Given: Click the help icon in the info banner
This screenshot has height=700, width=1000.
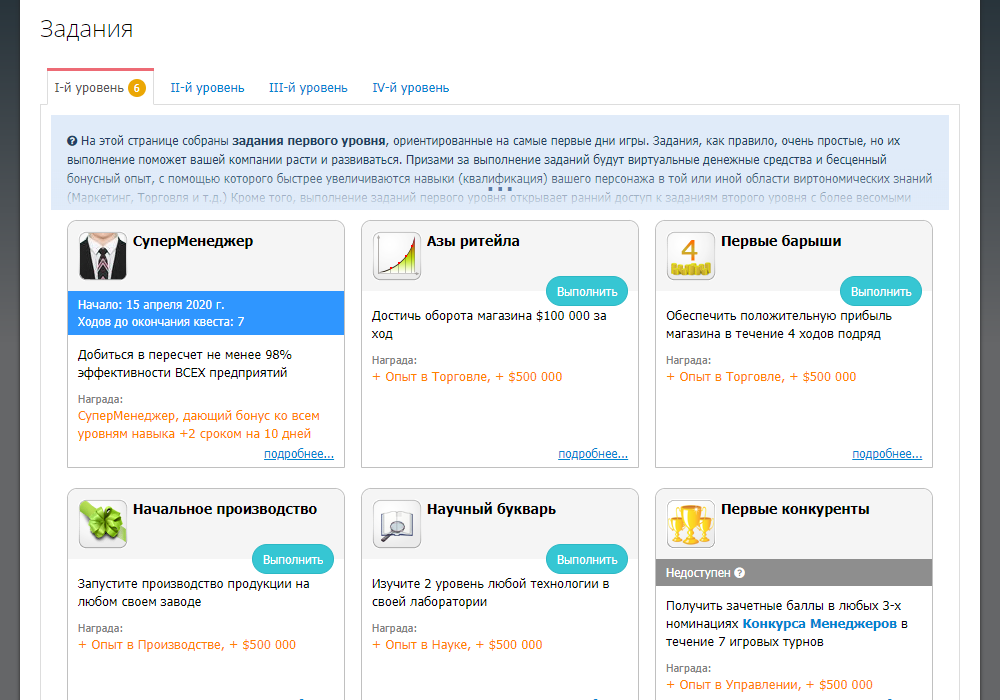Looking at the screenshot, I should [72, 141].
